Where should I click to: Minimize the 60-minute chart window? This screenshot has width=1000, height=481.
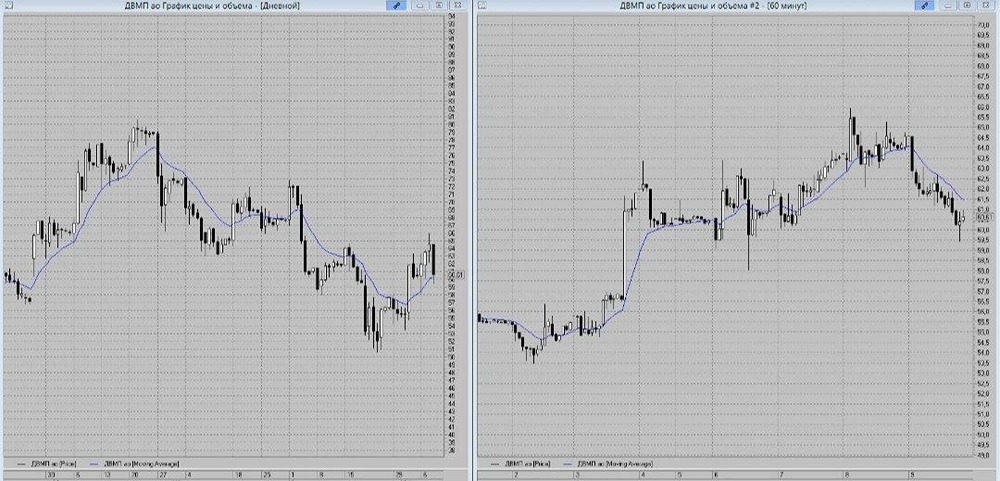[x=949, y=5]
